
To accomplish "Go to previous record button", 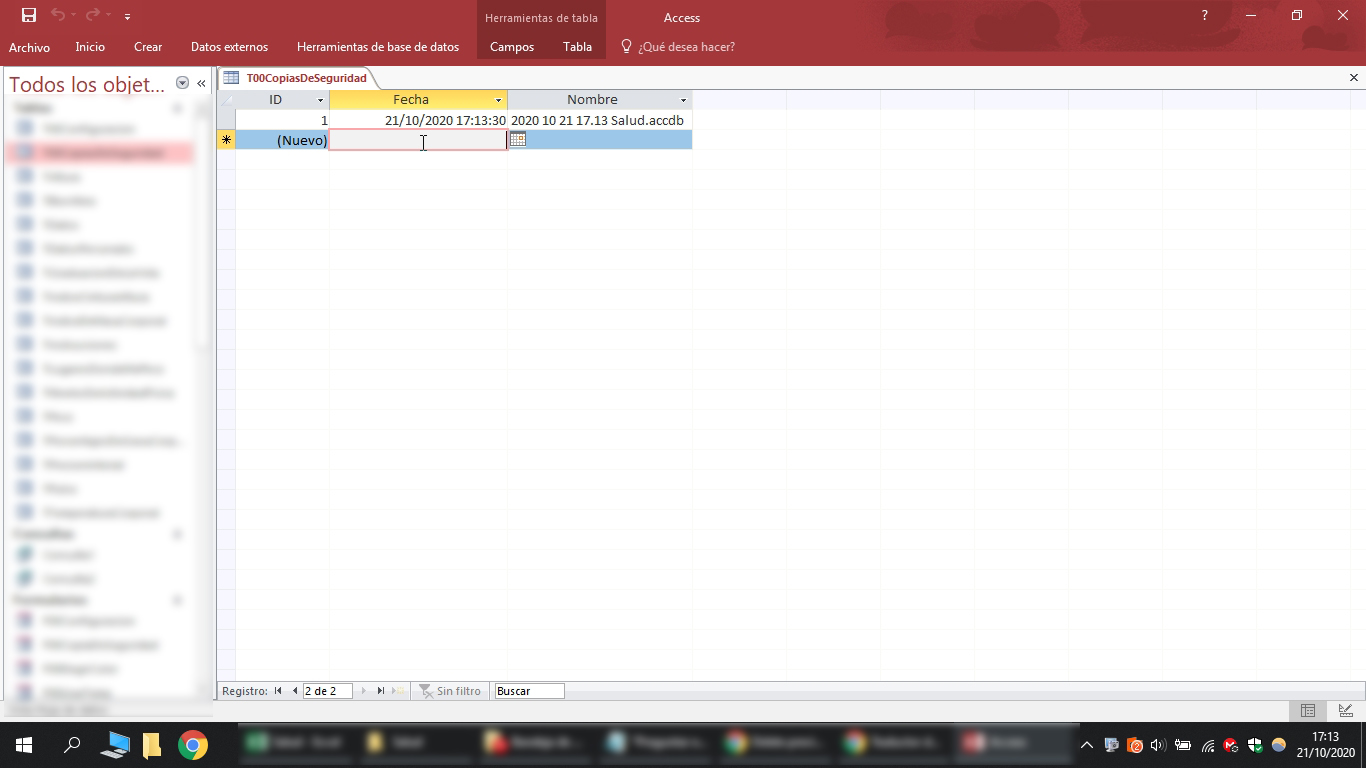I will tap(295, 691).
